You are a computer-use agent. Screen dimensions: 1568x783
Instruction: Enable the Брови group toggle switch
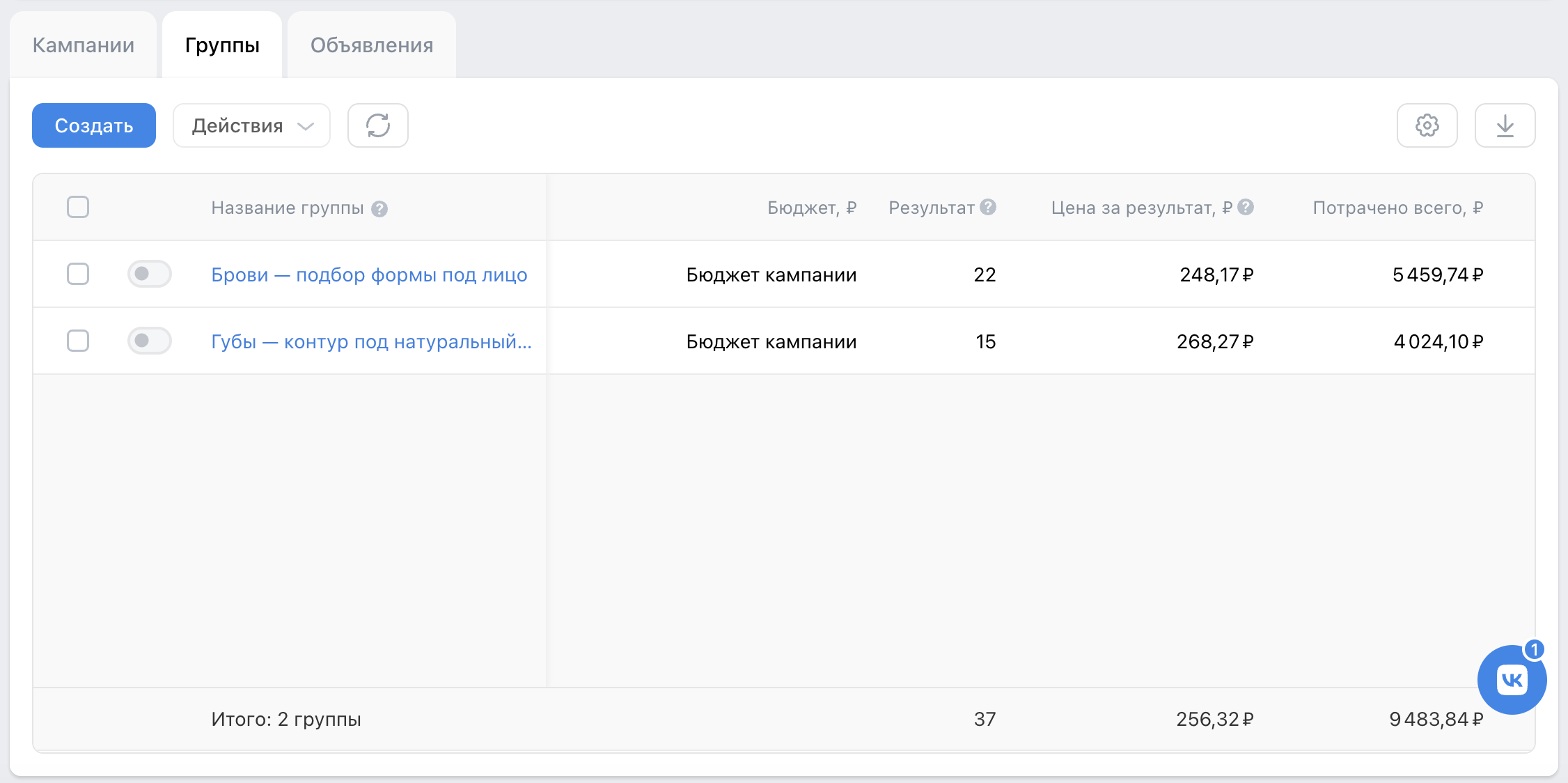coord(150,274)
